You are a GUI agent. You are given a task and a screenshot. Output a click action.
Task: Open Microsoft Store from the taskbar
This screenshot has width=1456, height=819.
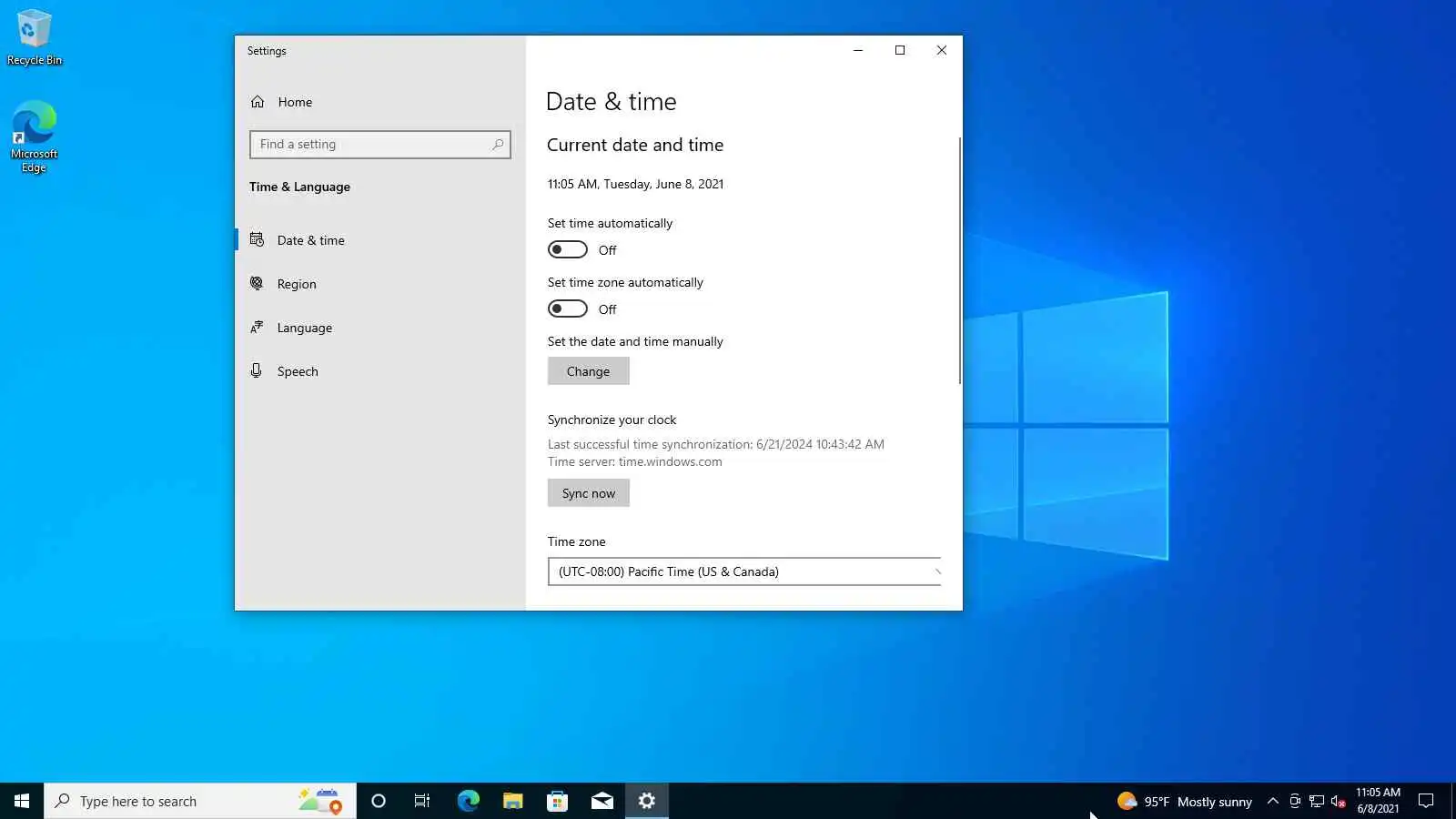click(557, 801)
